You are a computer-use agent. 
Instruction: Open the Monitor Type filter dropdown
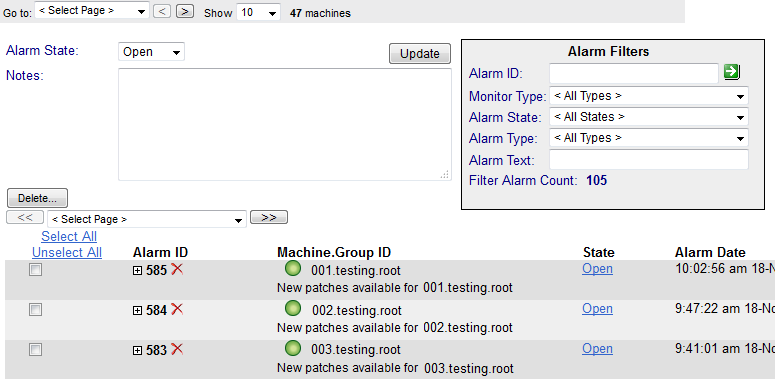point(648,96)
